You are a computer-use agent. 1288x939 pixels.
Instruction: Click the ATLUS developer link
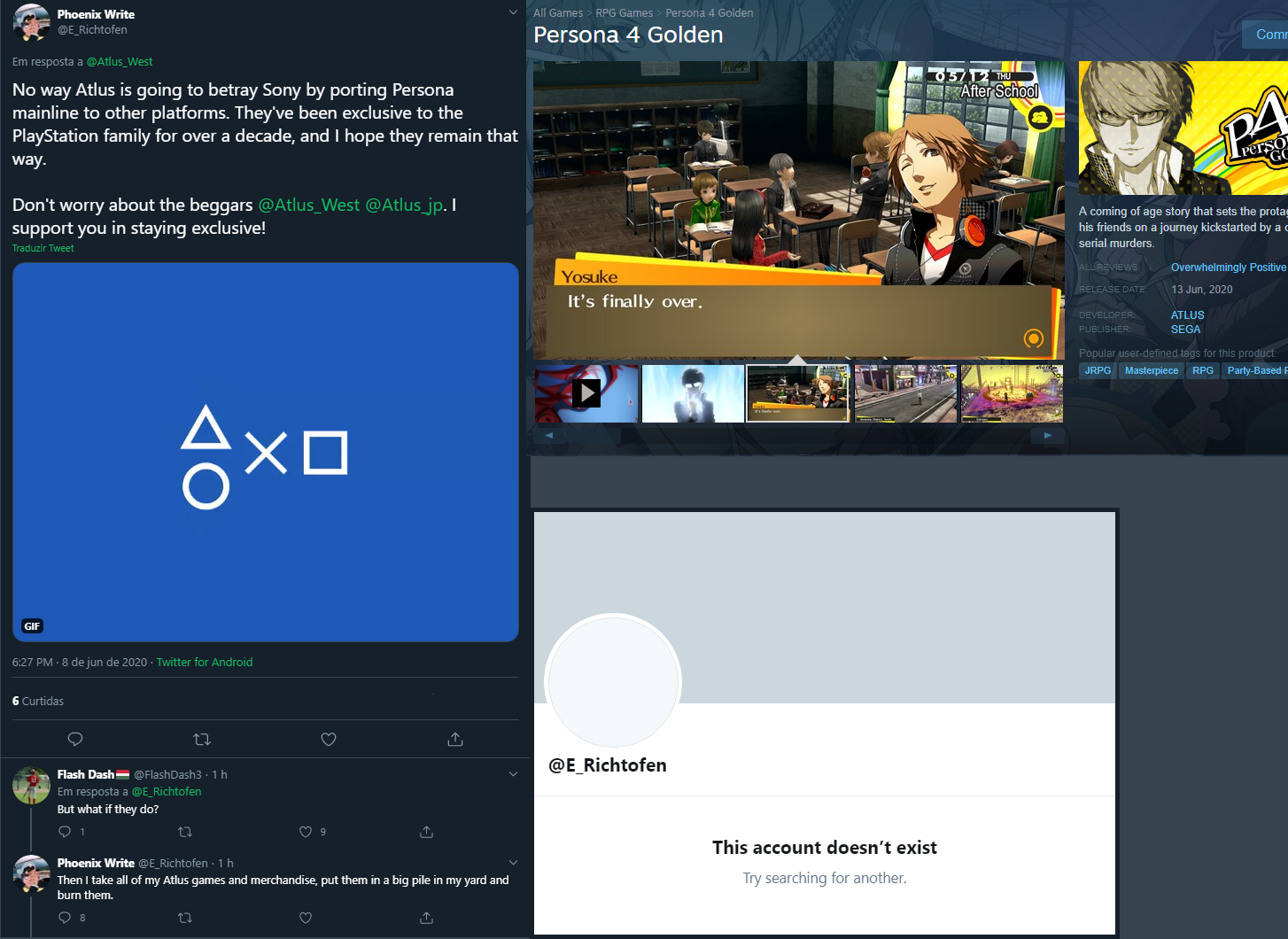point(1188,315)
